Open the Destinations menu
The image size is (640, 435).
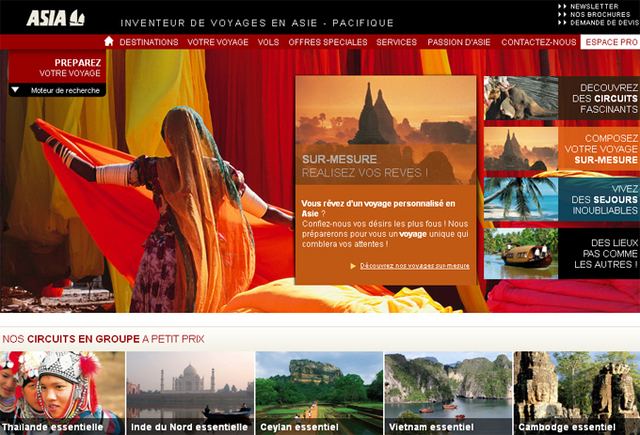(149, 42)
